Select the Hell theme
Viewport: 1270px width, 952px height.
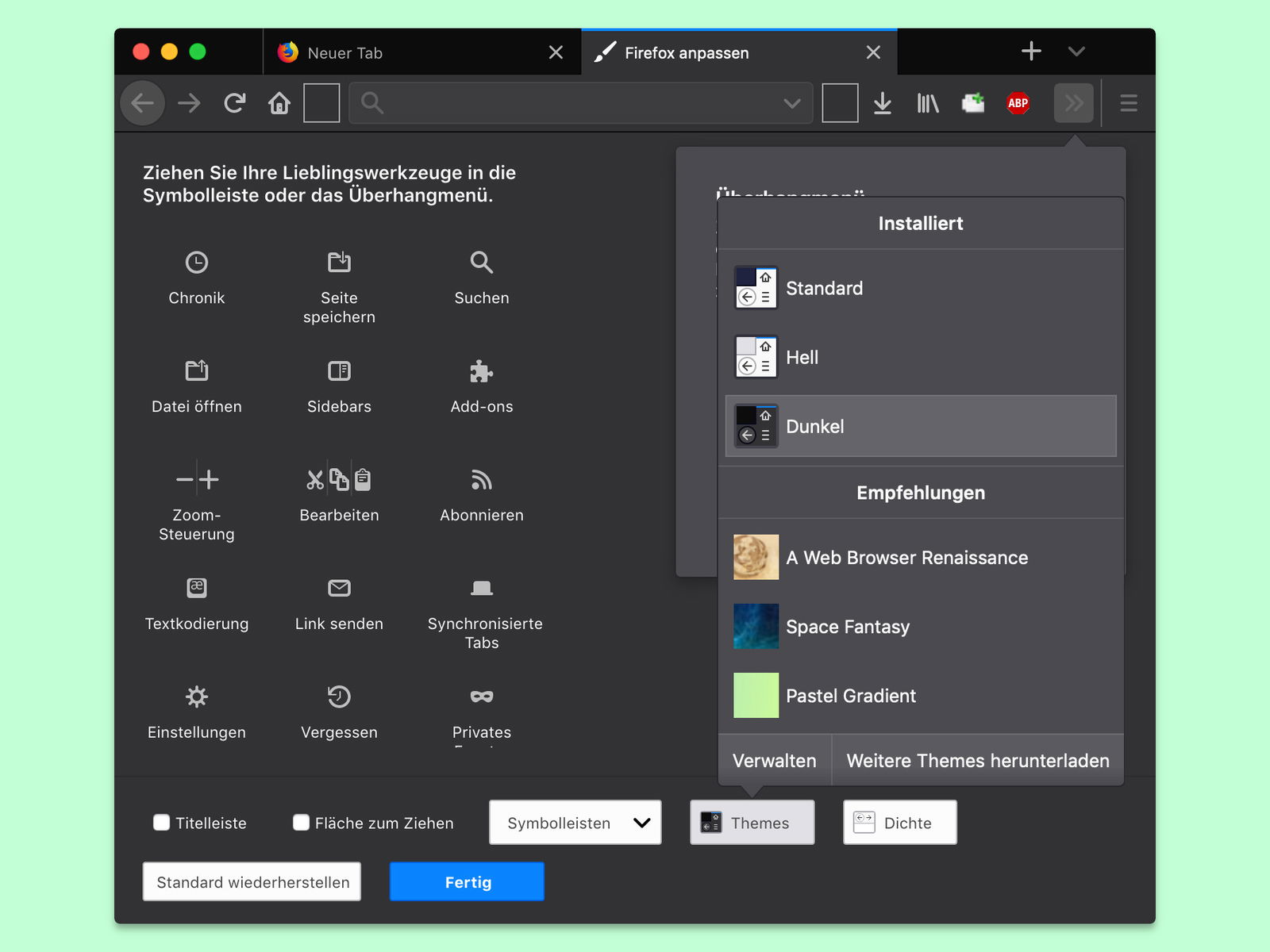pos(921,357)
